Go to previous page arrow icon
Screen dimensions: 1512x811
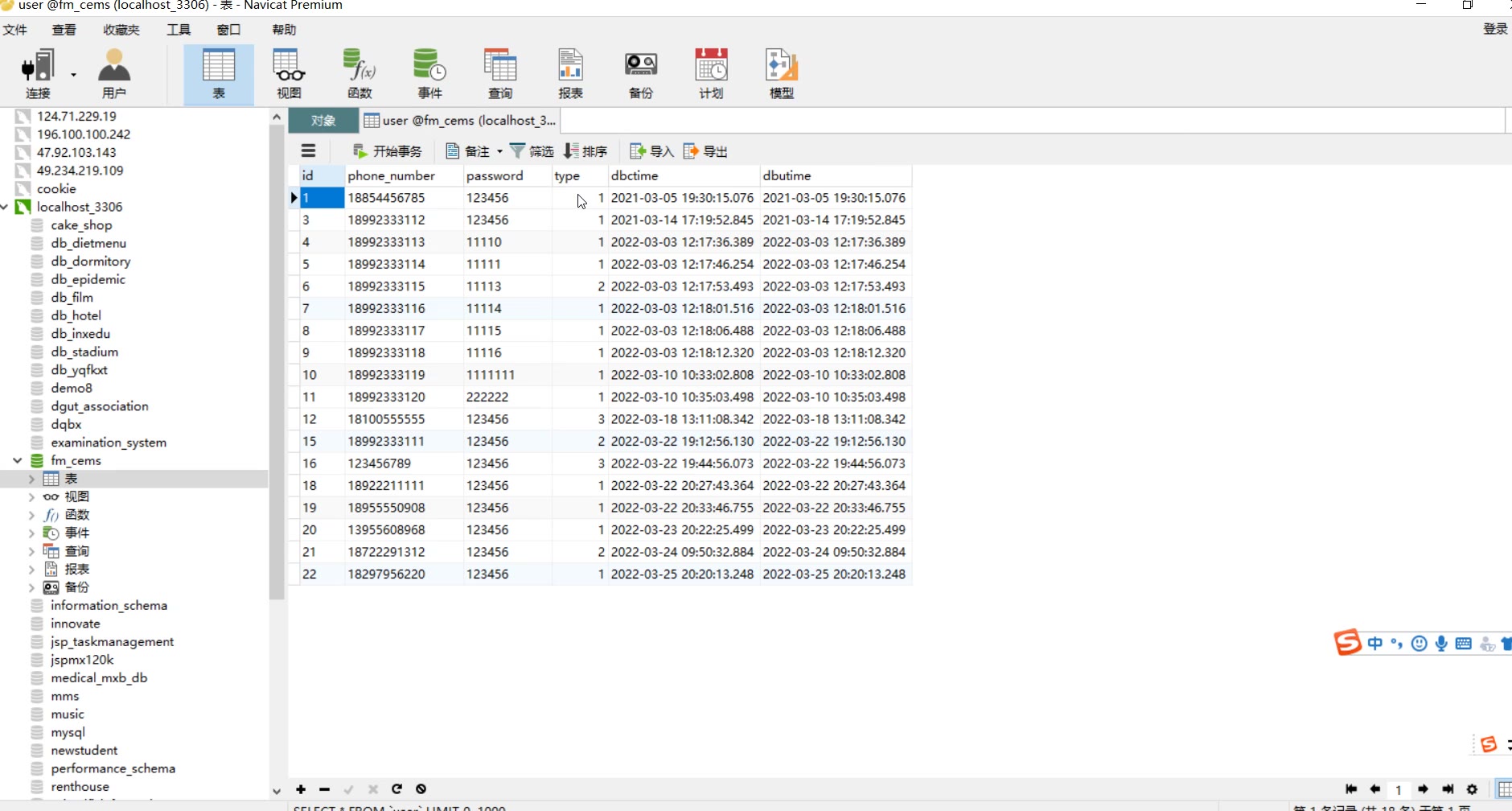tap(1375, 789)
